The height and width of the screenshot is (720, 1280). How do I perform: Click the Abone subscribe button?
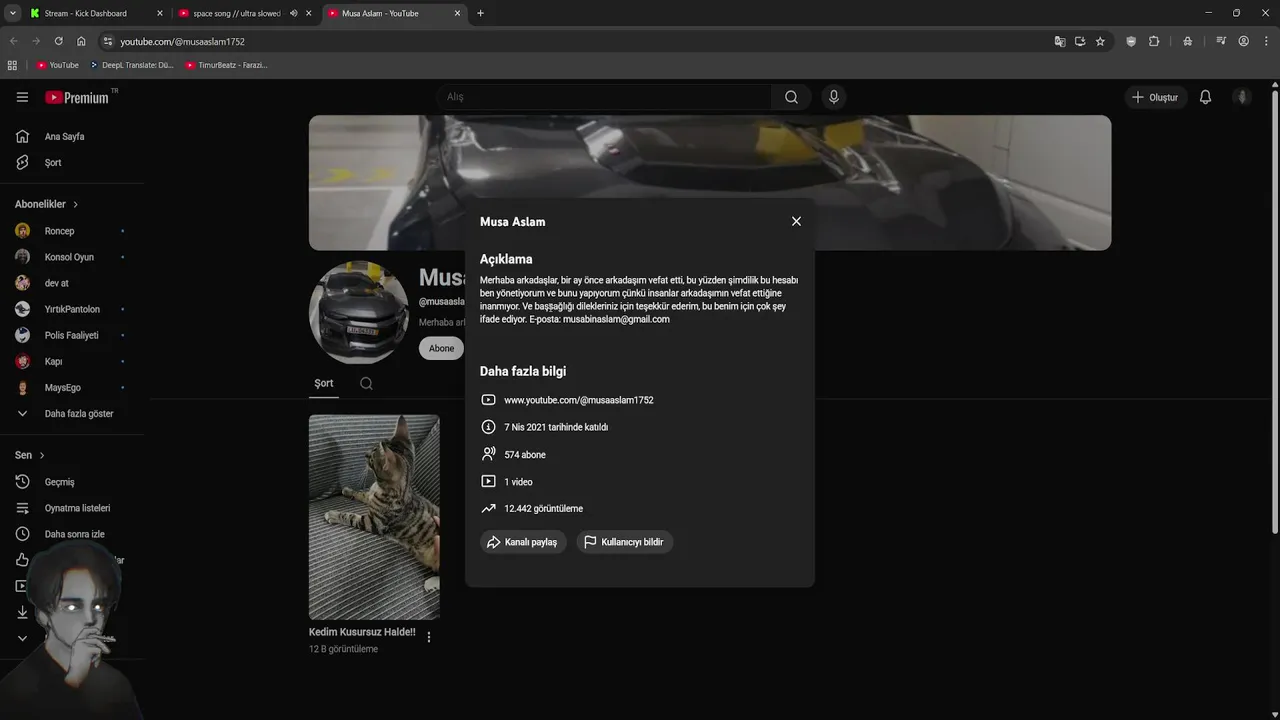pos(441,348)
